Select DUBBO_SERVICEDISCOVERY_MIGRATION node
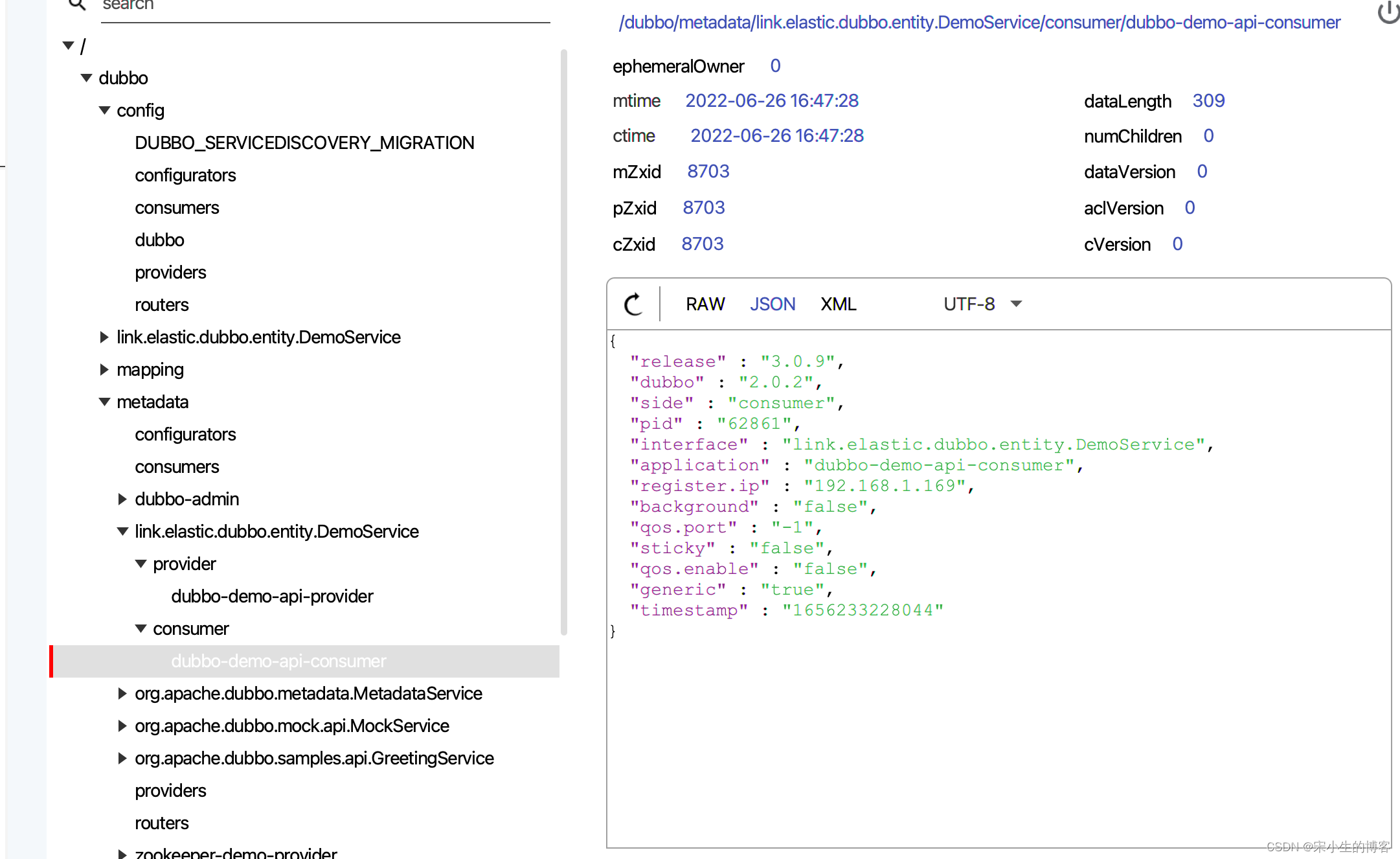This screenshot has width=1400, height=859. (x=304, y=143)
